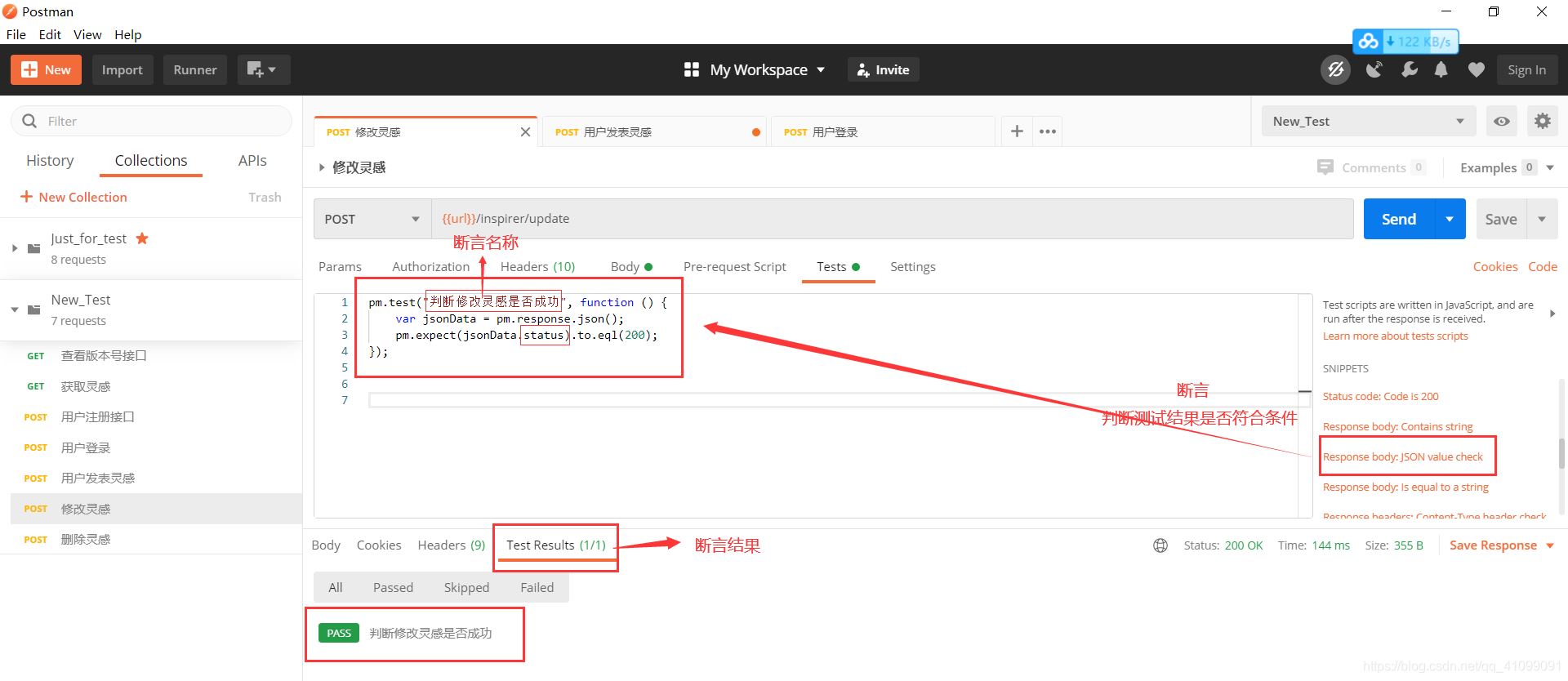Image resolution: width=1568 pixels, height=681 pixels.
Task: Open request Settings tab
Action: tap(912, 267)
